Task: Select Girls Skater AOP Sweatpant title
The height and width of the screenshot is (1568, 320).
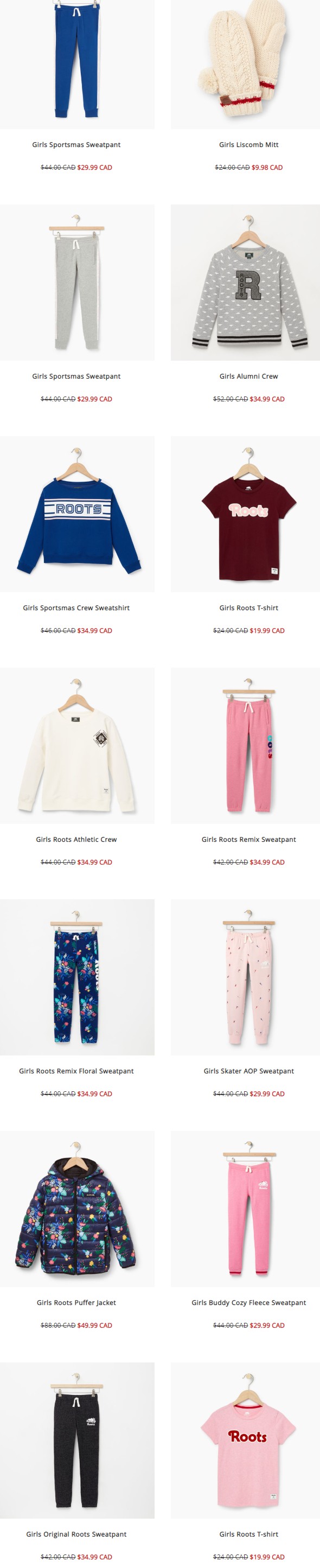Action: [249, 1071]
